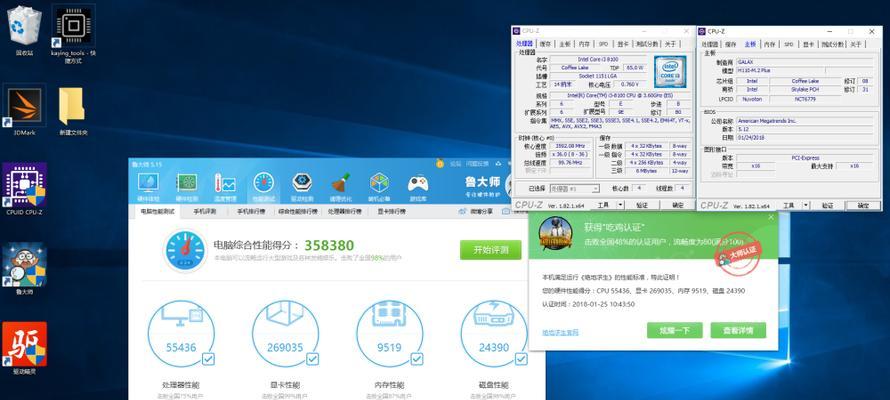Open the 处理器 #1 selection combo box
The height and width of the screenshot is (400, 890).
pyautogui.click(x=575, y=188)
